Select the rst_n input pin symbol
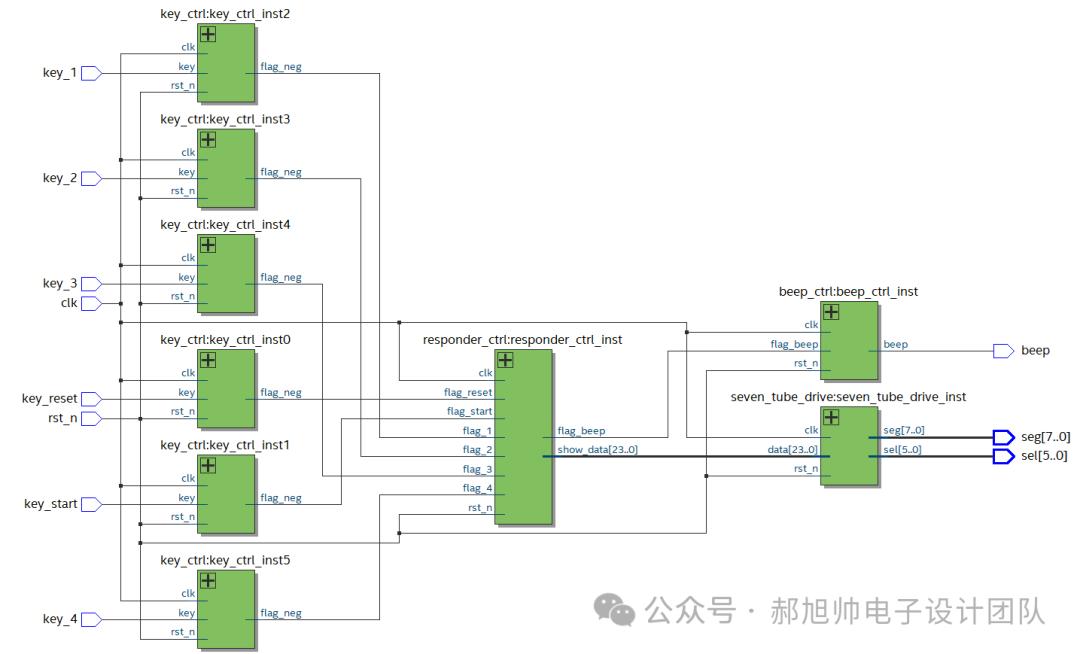Viewport: 1080px width, 654px height. click(91, 418)
